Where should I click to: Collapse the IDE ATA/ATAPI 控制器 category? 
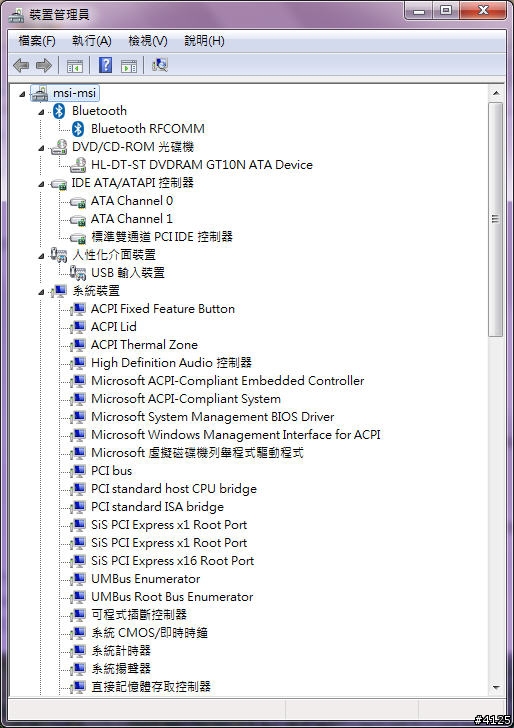pyautogui.click(x=41, y=184)
